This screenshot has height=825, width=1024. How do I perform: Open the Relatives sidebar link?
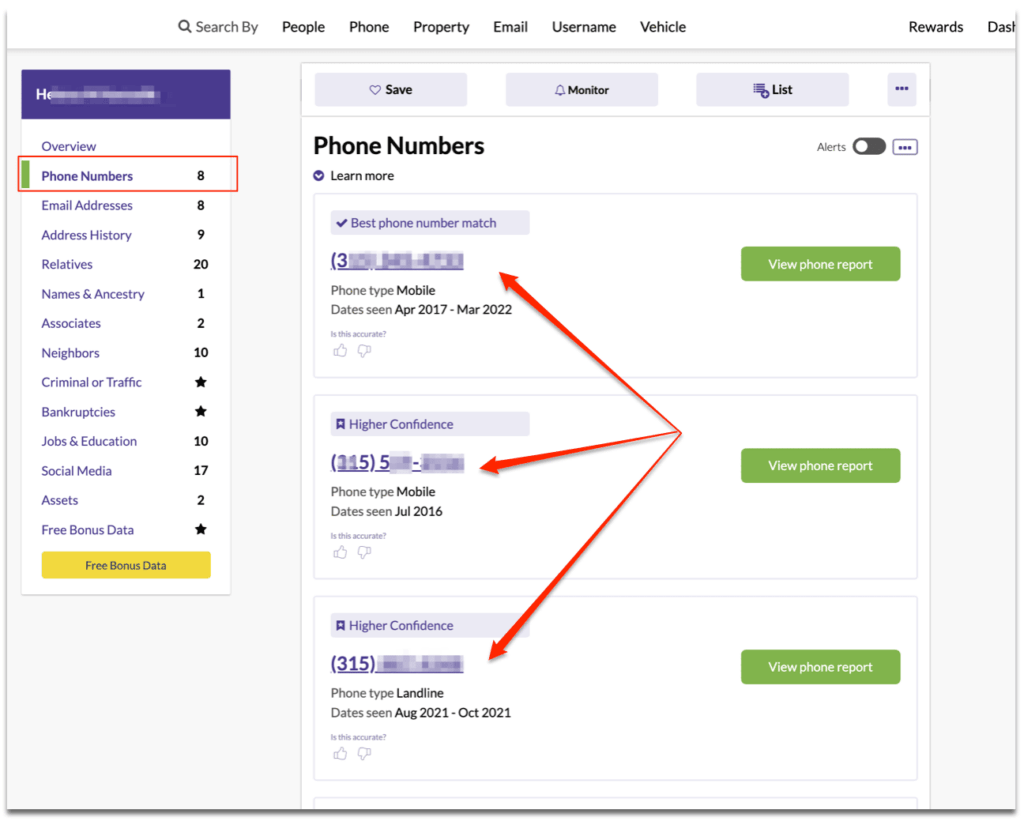click(66, 264)
